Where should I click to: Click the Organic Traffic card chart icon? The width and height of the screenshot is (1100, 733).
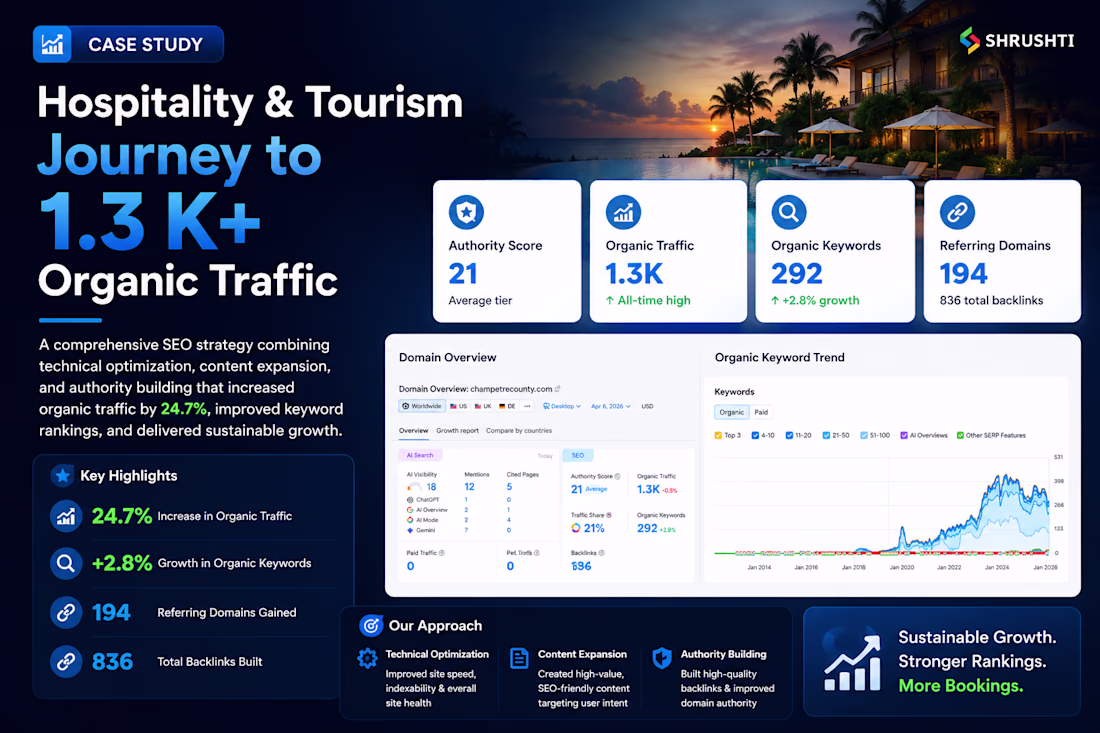624,212
